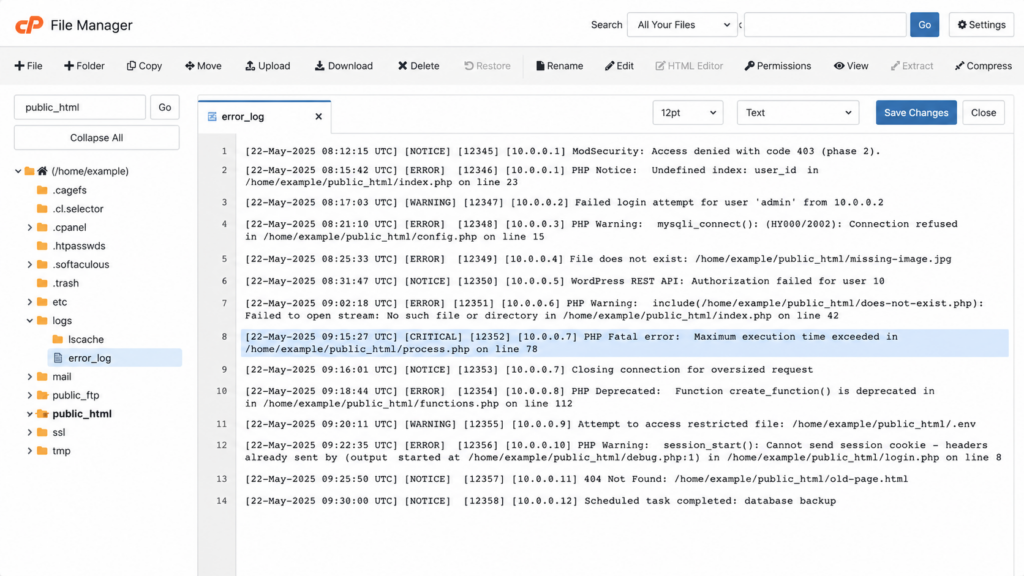This screenshot has width=1024, height=576.
Task: Open the 12pt font size dropdown
Action: coord(688,112)
